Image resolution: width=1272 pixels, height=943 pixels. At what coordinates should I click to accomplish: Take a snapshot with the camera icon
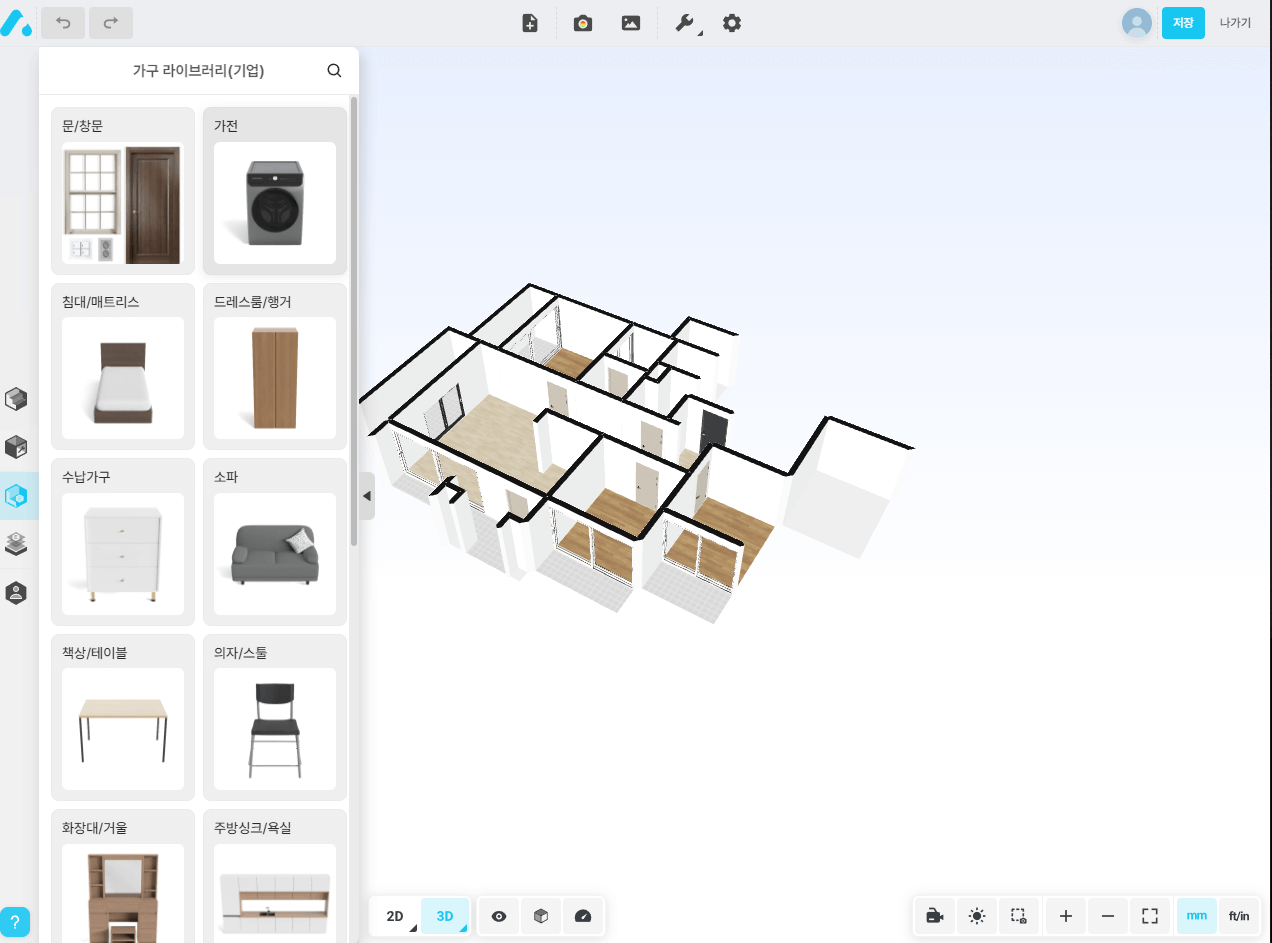coord(582,22)
